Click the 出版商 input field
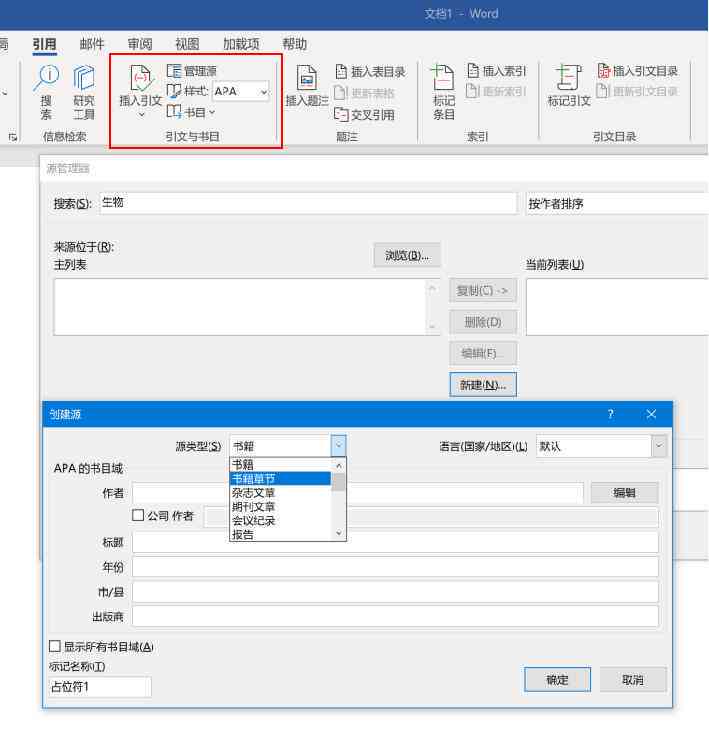 [x=395, y=616]
